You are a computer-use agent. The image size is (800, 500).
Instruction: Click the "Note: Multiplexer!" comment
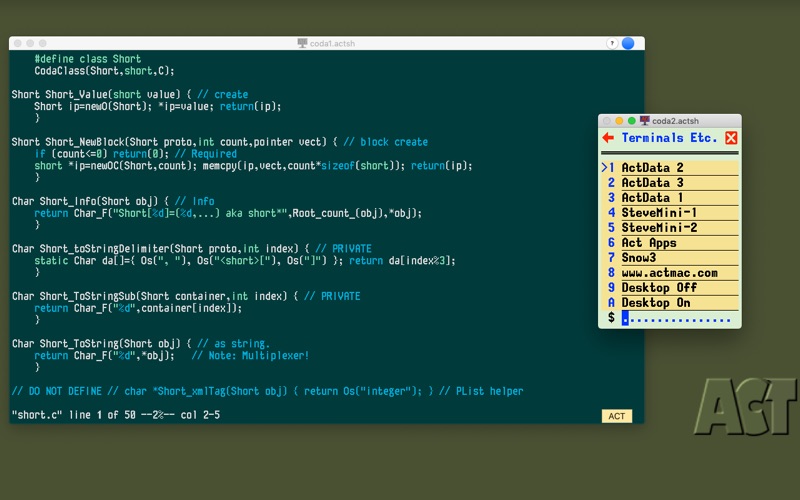250,355
